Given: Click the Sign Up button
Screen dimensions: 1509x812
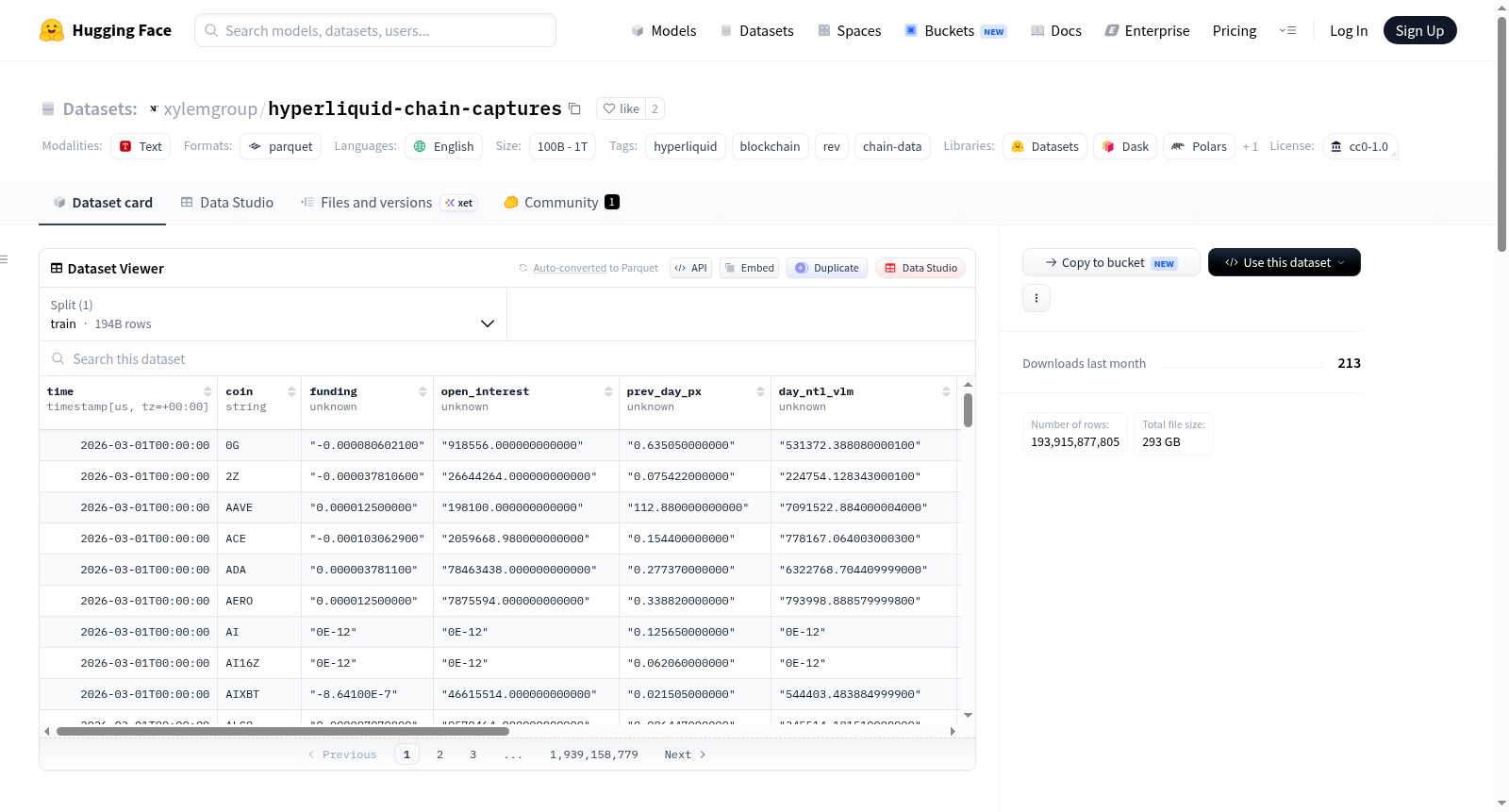Looking at the screenshot, I should (x=1419, y=30).
